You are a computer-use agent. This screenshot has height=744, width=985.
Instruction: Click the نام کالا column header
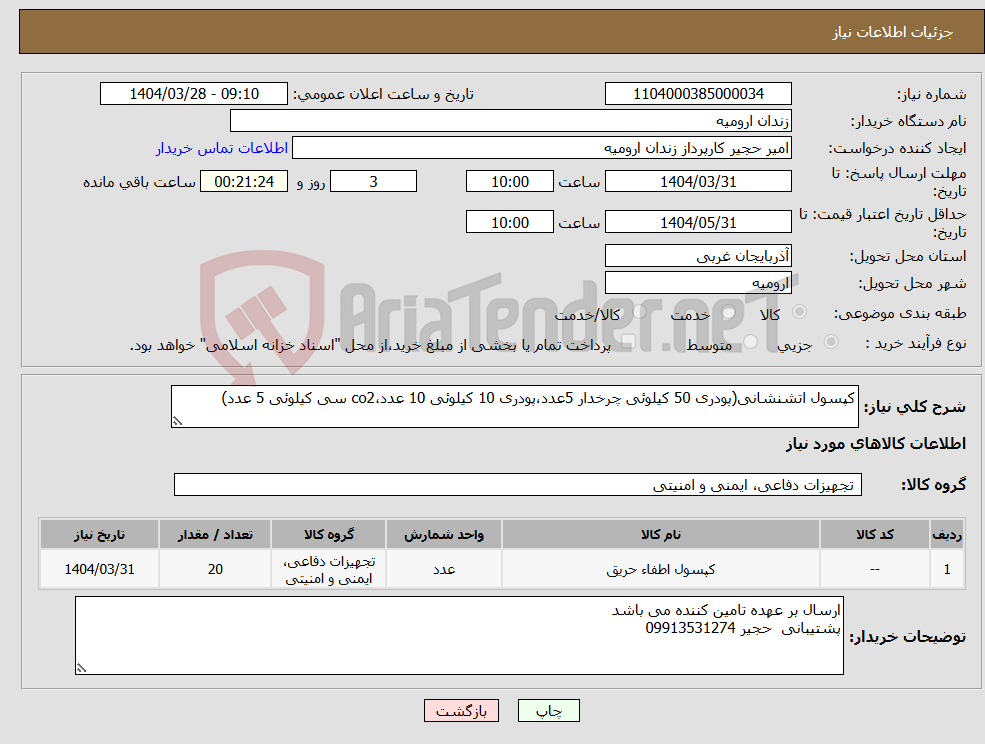point(661,534)
